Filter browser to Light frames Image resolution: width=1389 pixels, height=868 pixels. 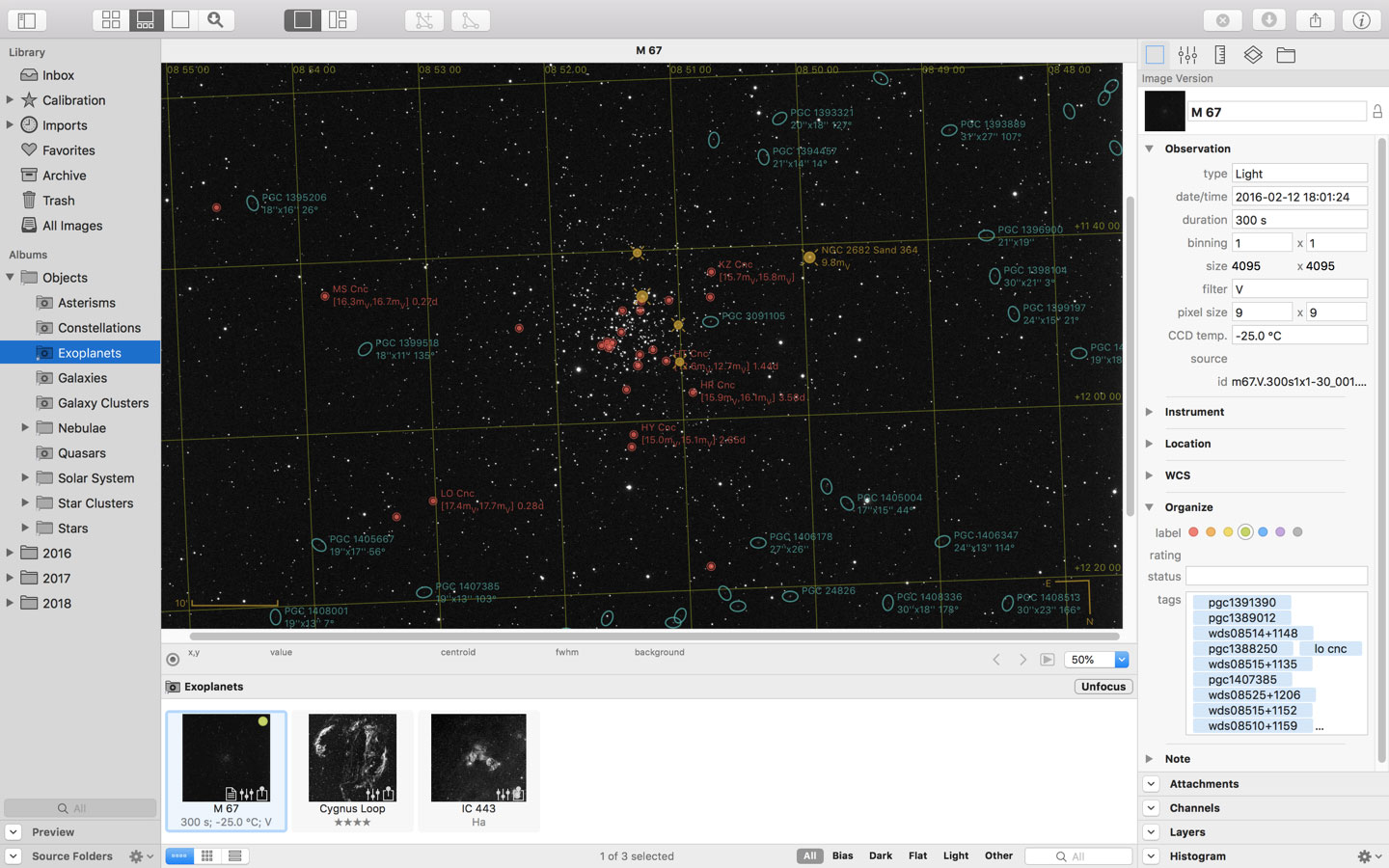[956, 855]
